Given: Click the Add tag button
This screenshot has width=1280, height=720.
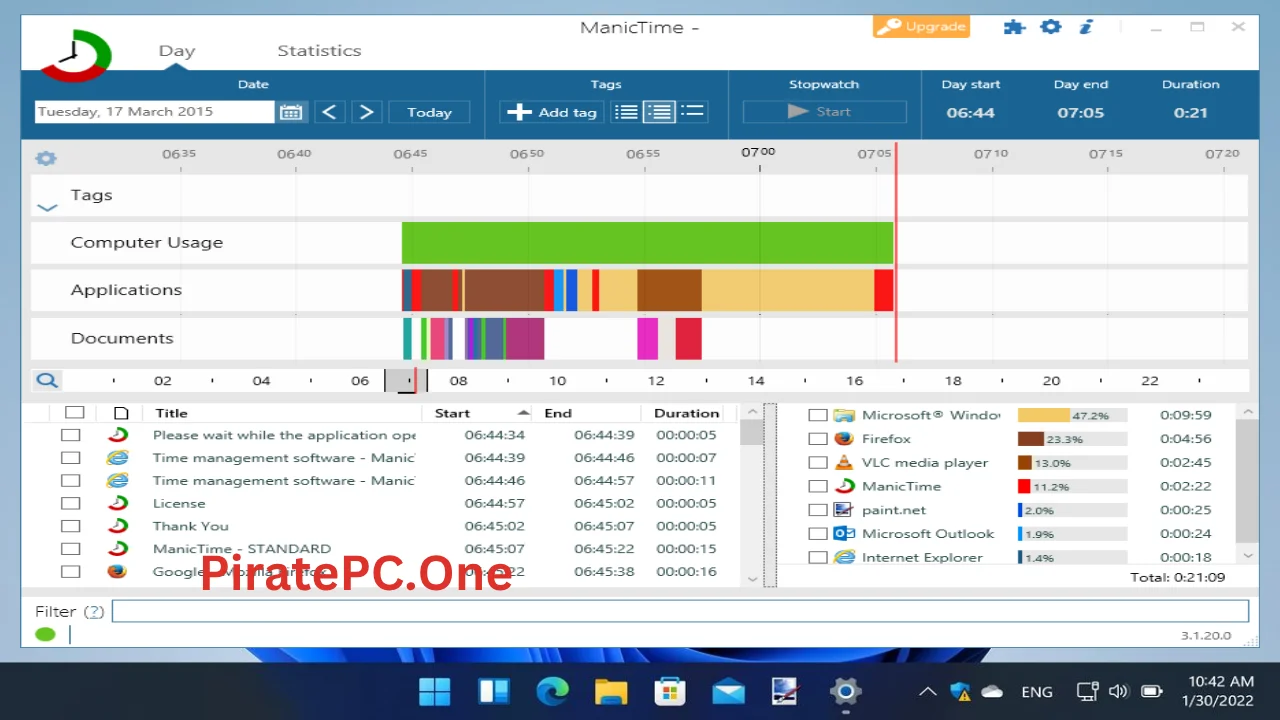Looking at the screenshot, I should (x=552, y=112).
